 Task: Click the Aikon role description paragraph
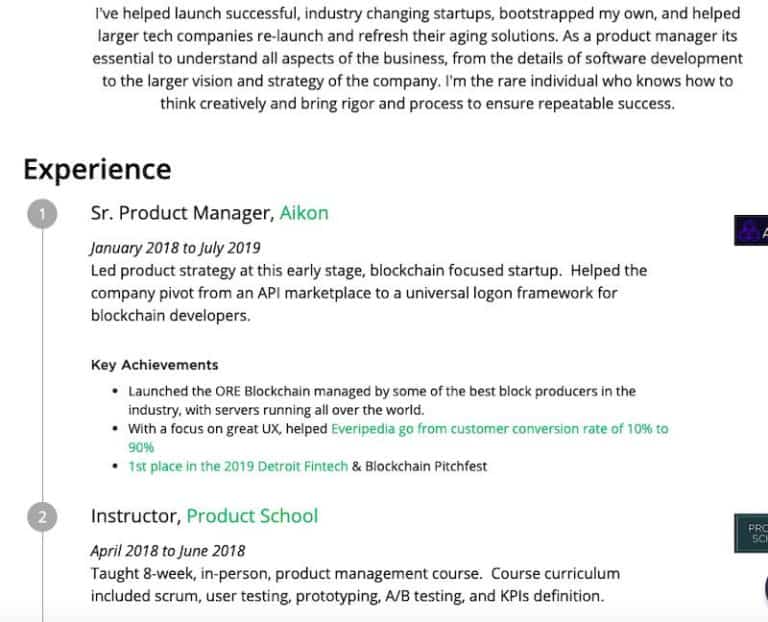[x=368, y=292]
